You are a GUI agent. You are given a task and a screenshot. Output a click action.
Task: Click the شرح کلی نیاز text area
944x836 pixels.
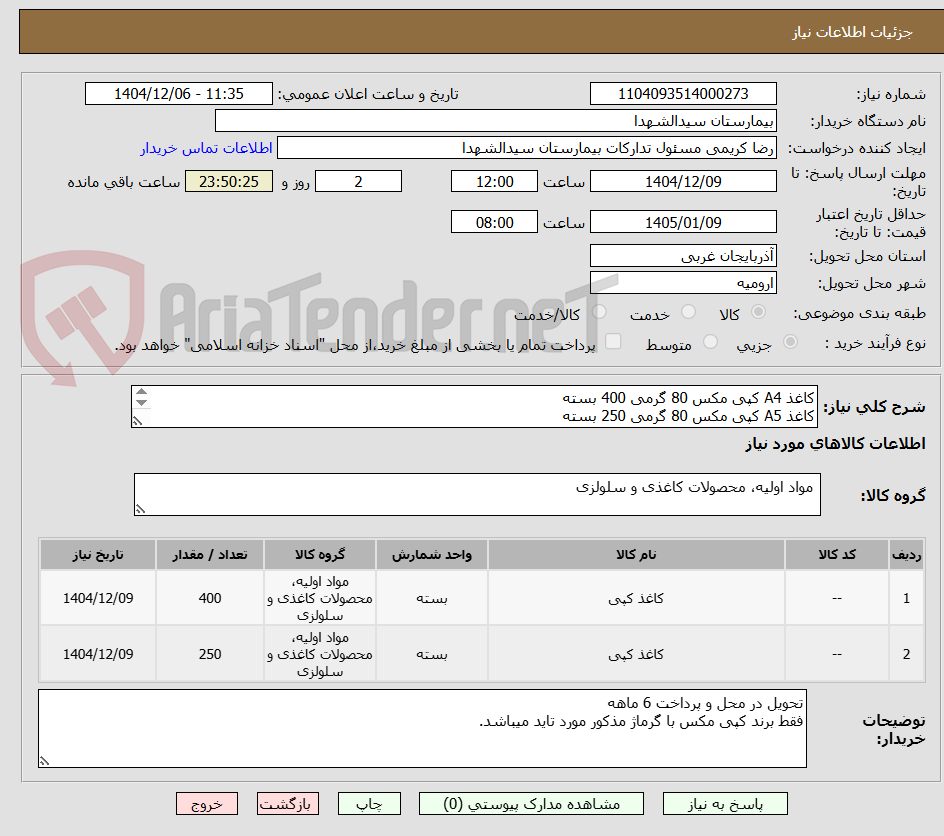click(474, 407)
